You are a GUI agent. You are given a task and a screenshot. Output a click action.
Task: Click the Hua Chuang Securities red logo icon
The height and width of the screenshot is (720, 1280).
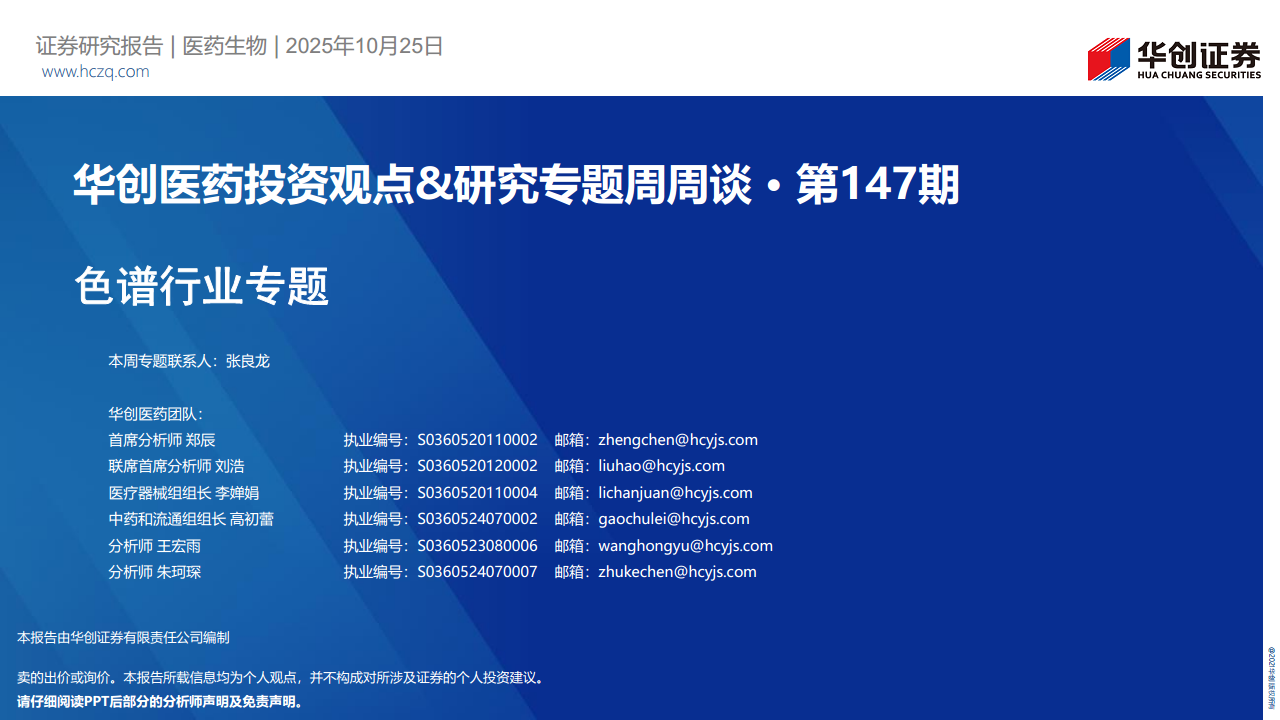click(1108, 59)
